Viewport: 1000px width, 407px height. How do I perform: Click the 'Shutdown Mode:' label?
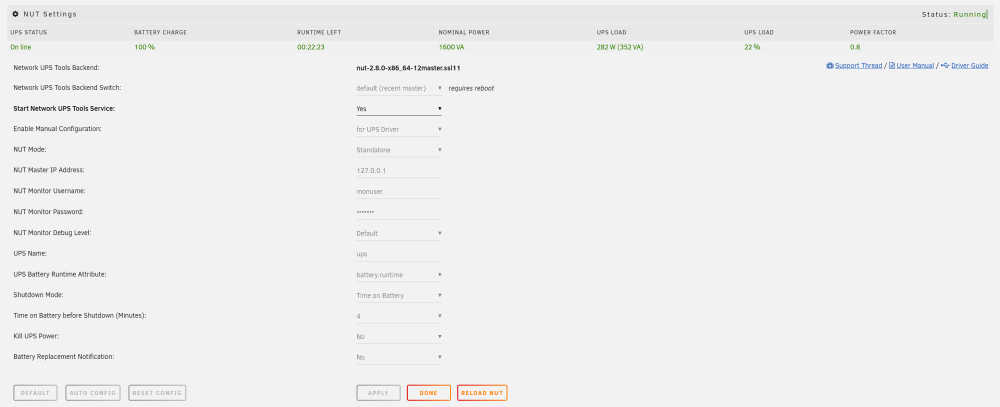coord(38,295)
